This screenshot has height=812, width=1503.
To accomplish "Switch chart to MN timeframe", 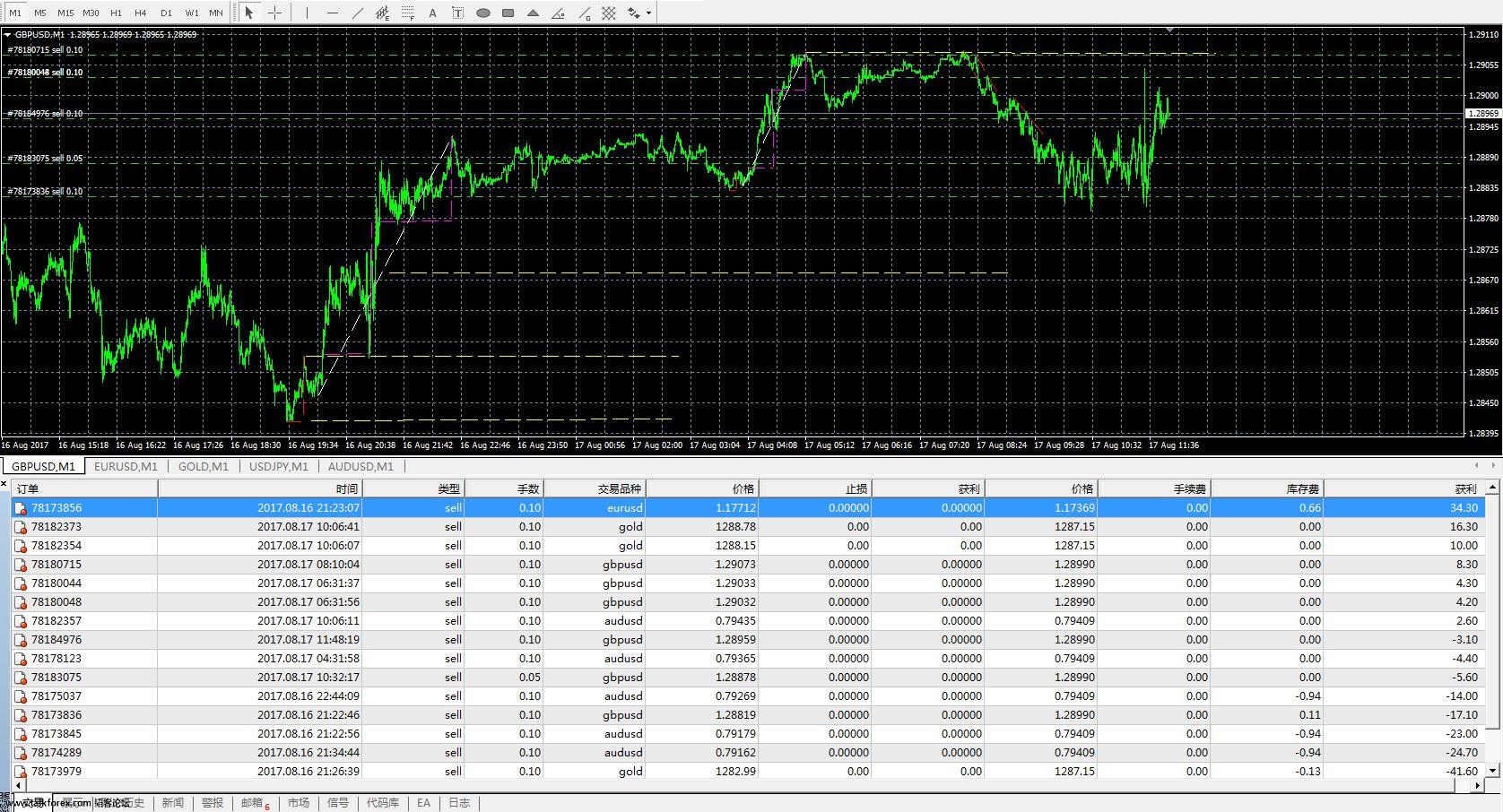I will coord(216,13).
